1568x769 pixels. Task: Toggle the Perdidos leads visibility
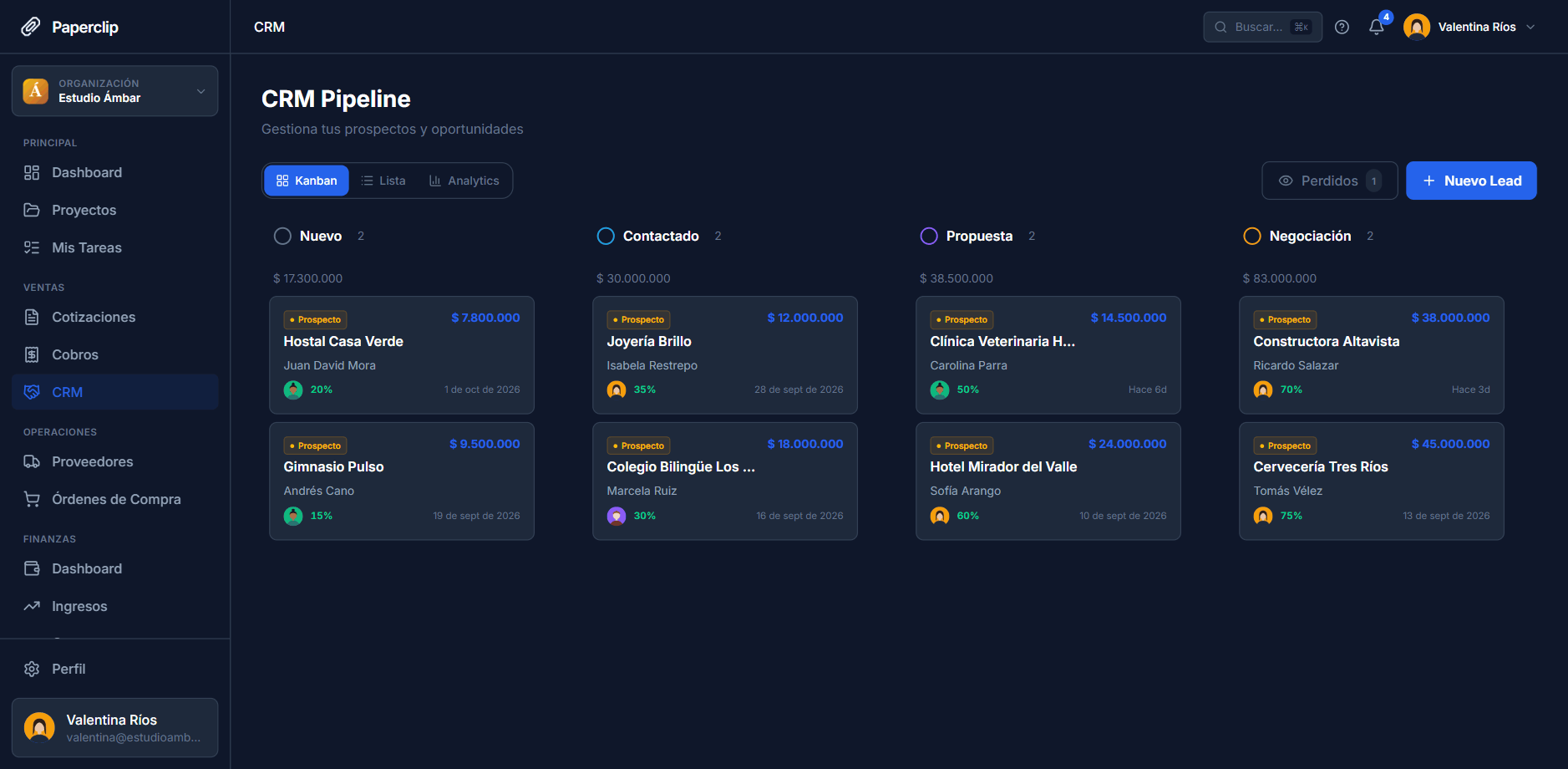pos(1329,181)
